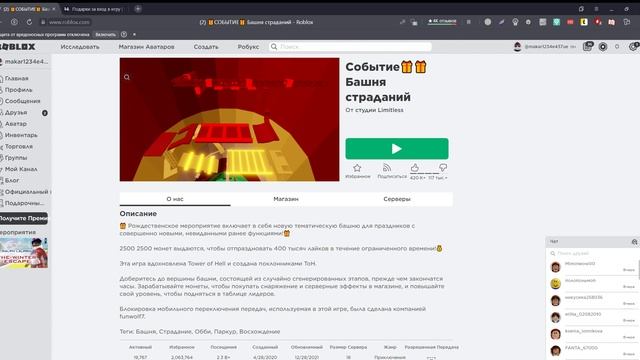The height and width of the screenshot is (360, 640).
Task: Open Группы in the left sidebar
Action: [16, 158]
